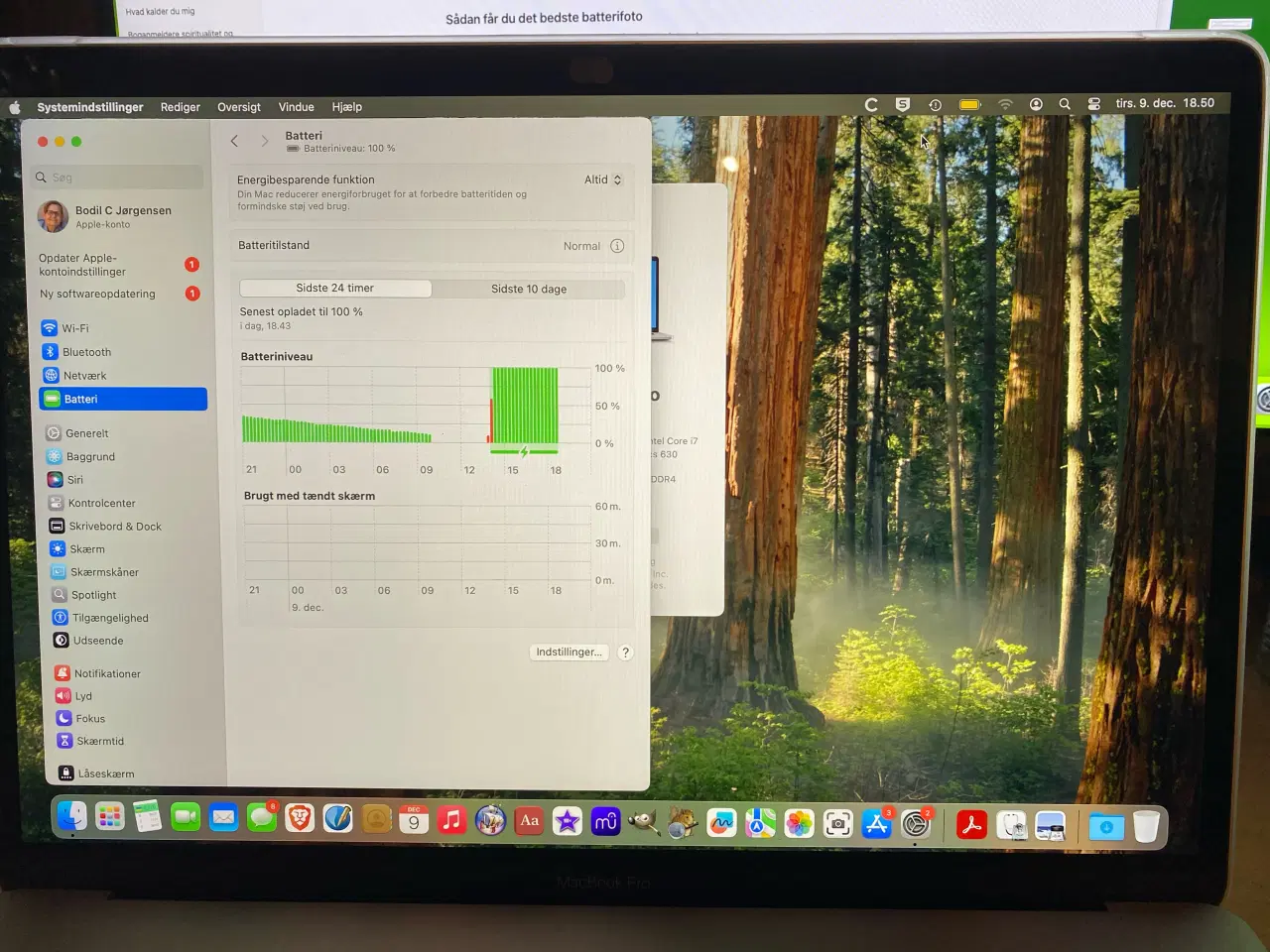Click the Søg search field in sidebar

116,177
